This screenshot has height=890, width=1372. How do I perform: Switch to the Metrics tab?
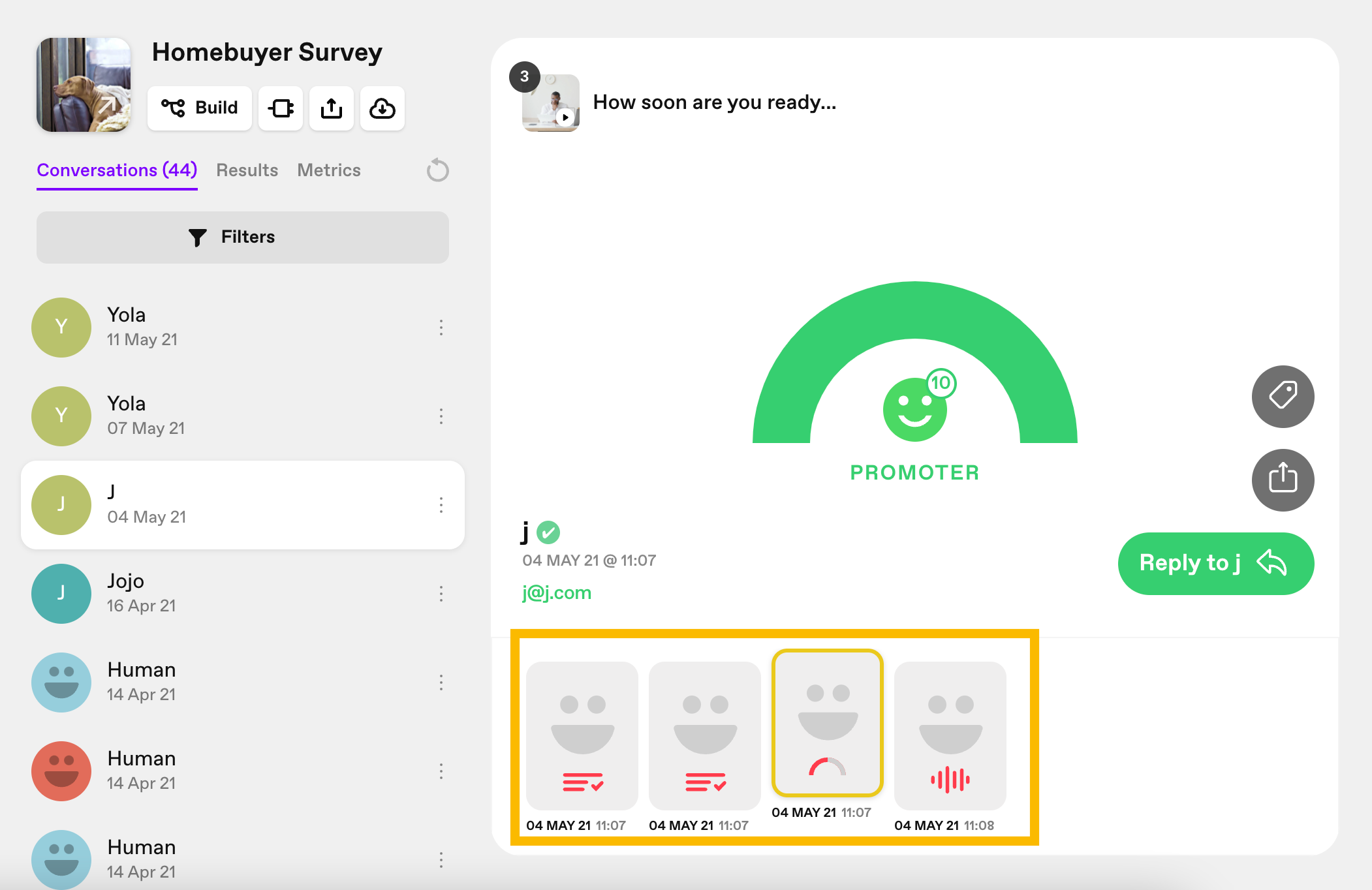coord(329,170)
